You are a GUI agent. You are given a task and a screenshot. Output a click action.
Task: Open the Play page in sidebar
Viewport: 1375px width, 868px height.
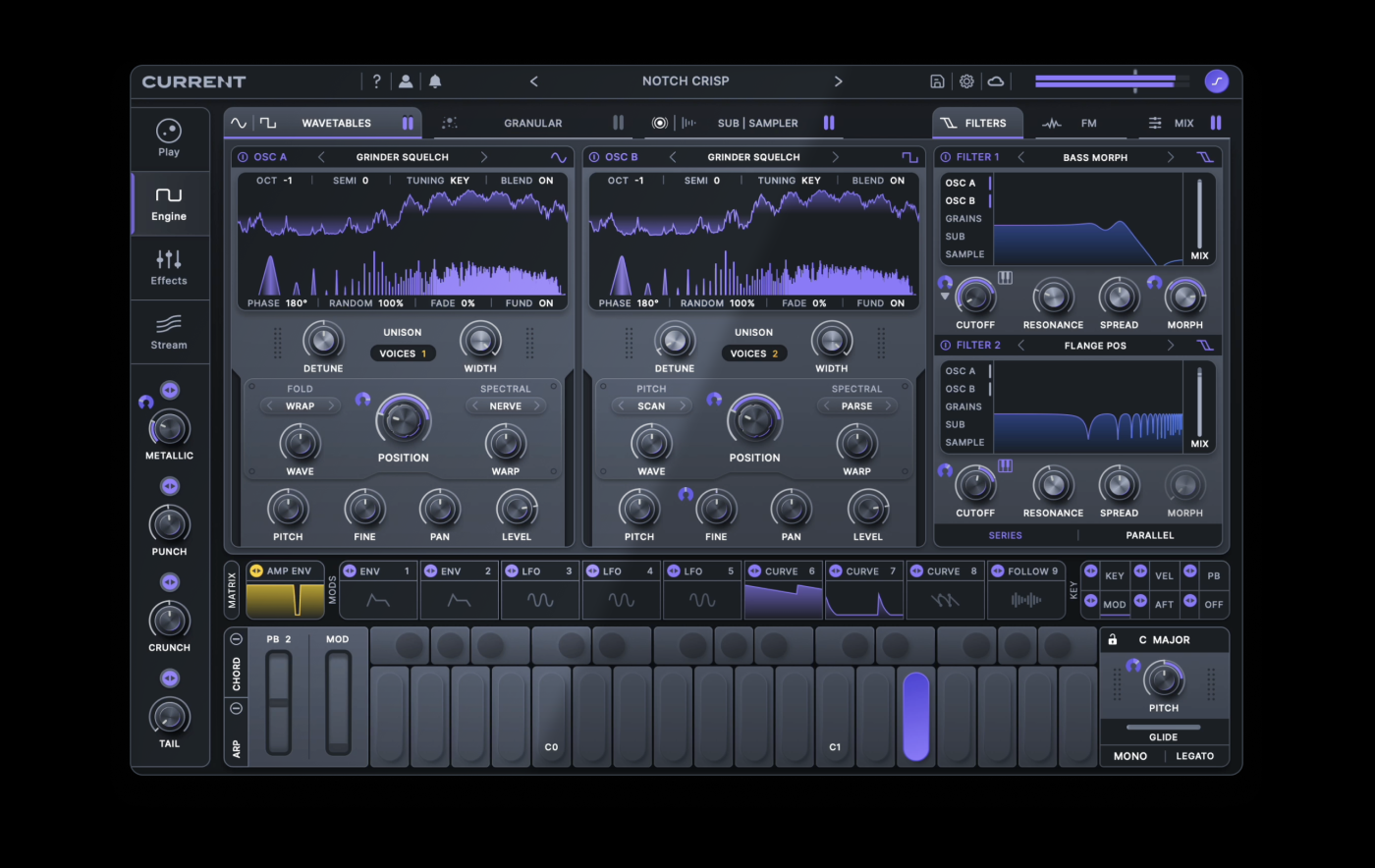click(169, 138)
